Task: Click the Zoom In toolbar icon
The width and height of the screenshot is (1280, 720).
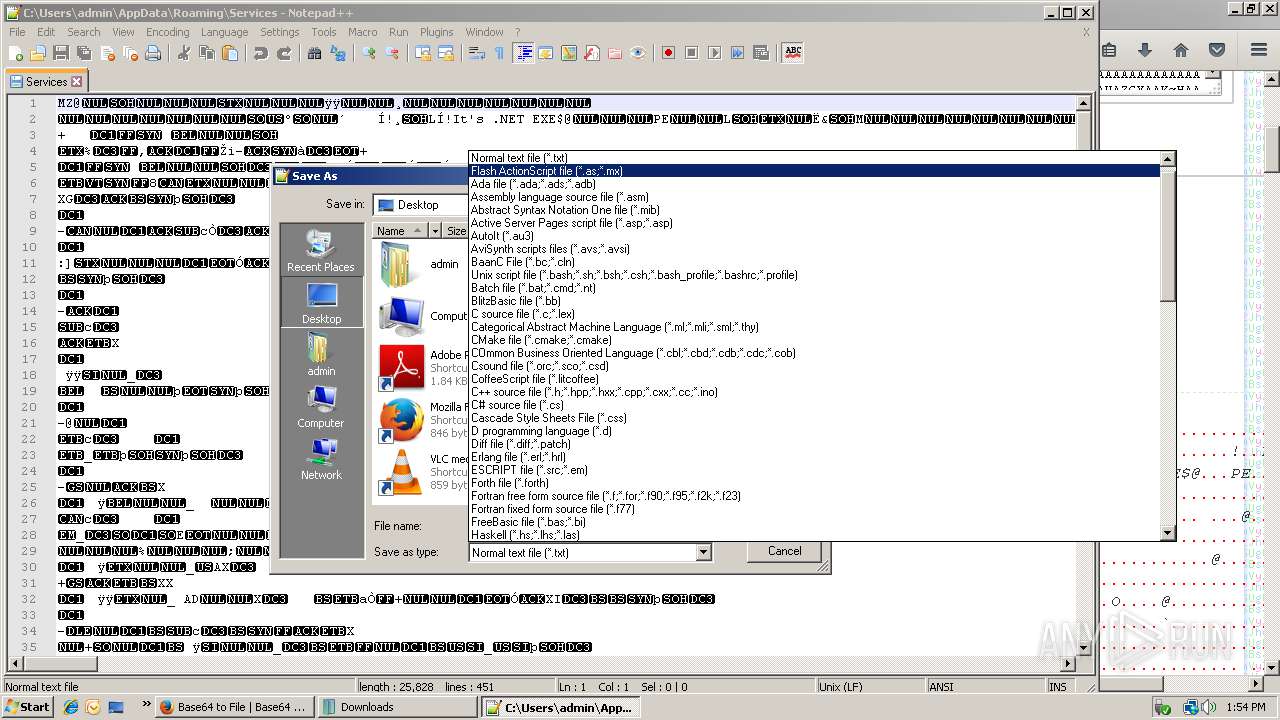Action: [x=369, y=53]
